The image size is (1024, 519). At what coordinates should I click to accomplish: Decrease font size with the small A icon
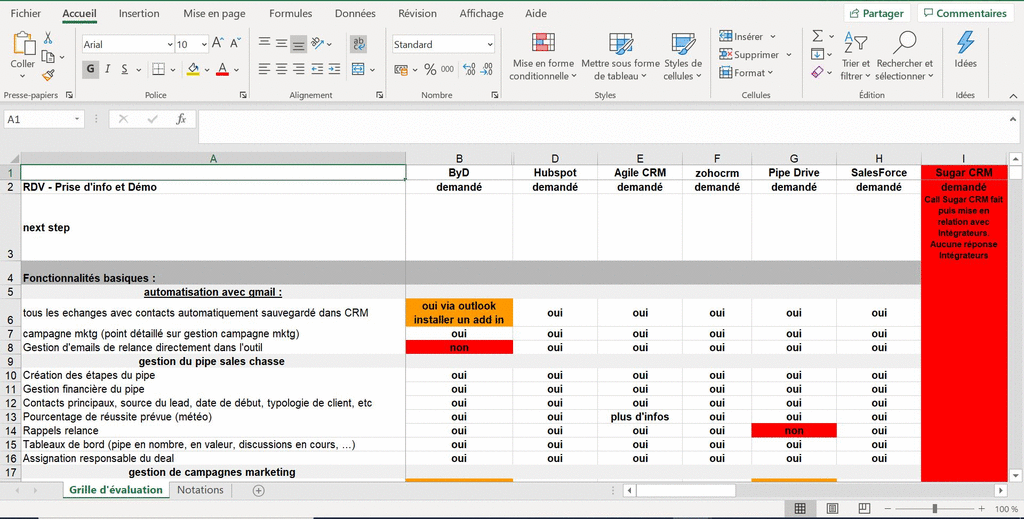(x=236, y=44)
